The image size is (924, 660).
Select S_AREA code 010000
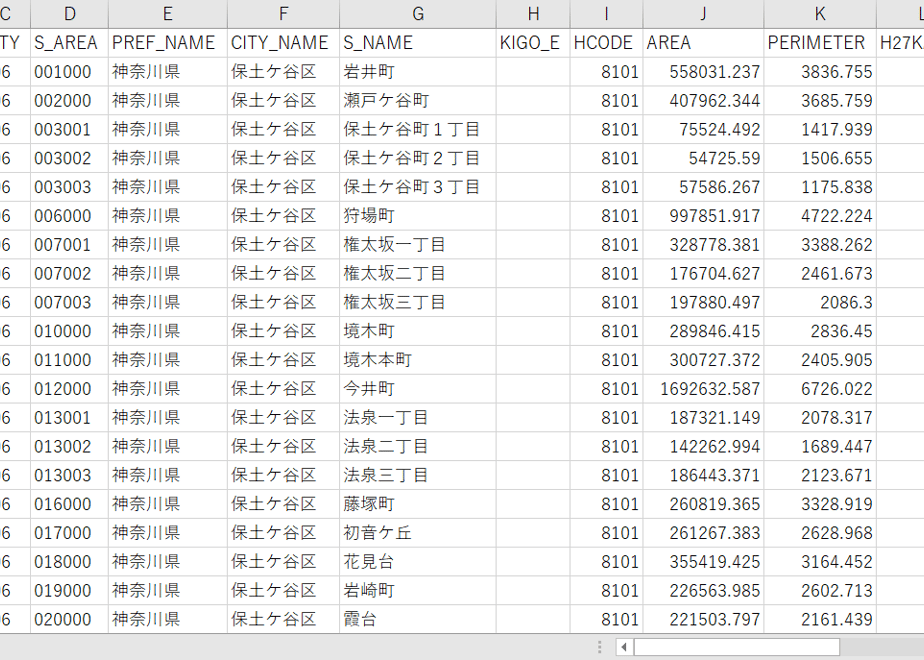point(70,332)
